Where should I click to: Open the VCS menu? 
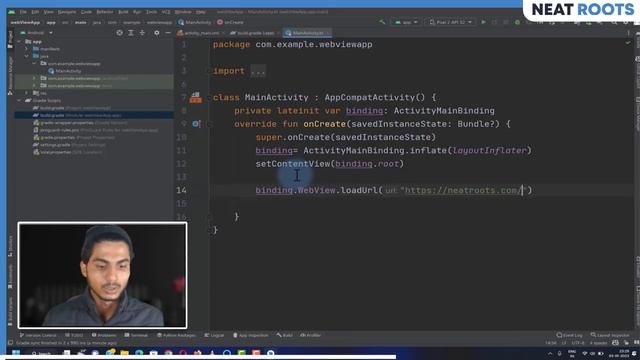pos(166,12)
